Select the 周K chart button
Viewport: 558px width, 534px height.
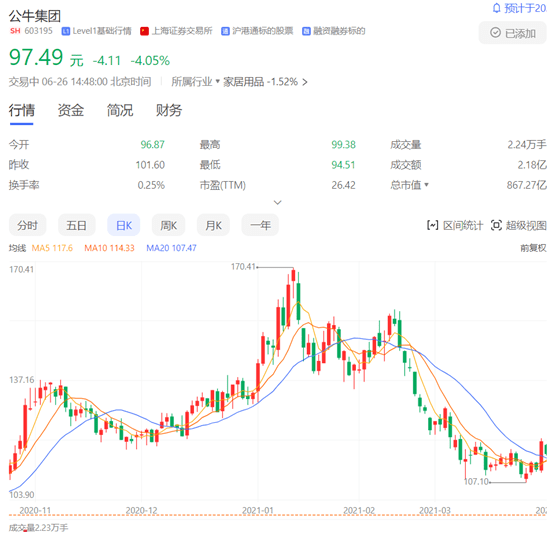point(168,225)
